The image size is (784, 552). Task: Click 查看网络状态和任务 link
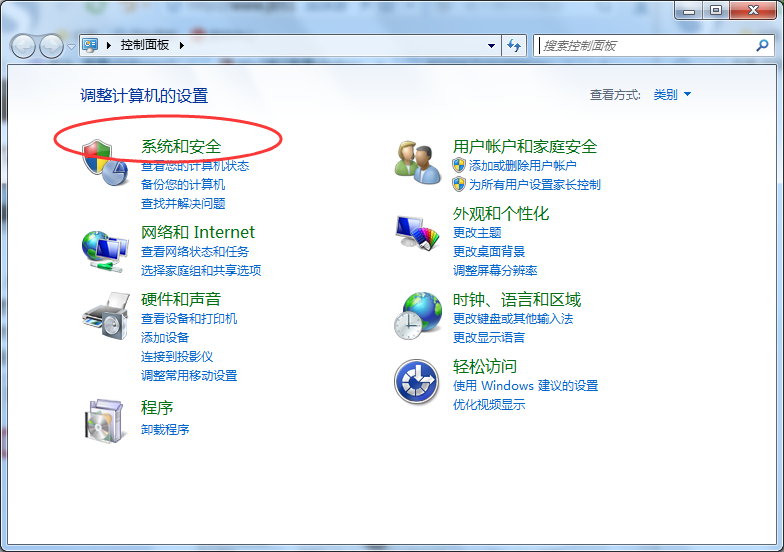coord(195,252)
